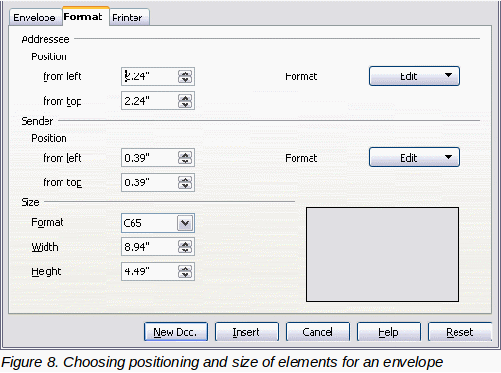Decrease the envelope Height value
The height and width of the screenshot is (373, 501).
185,275
